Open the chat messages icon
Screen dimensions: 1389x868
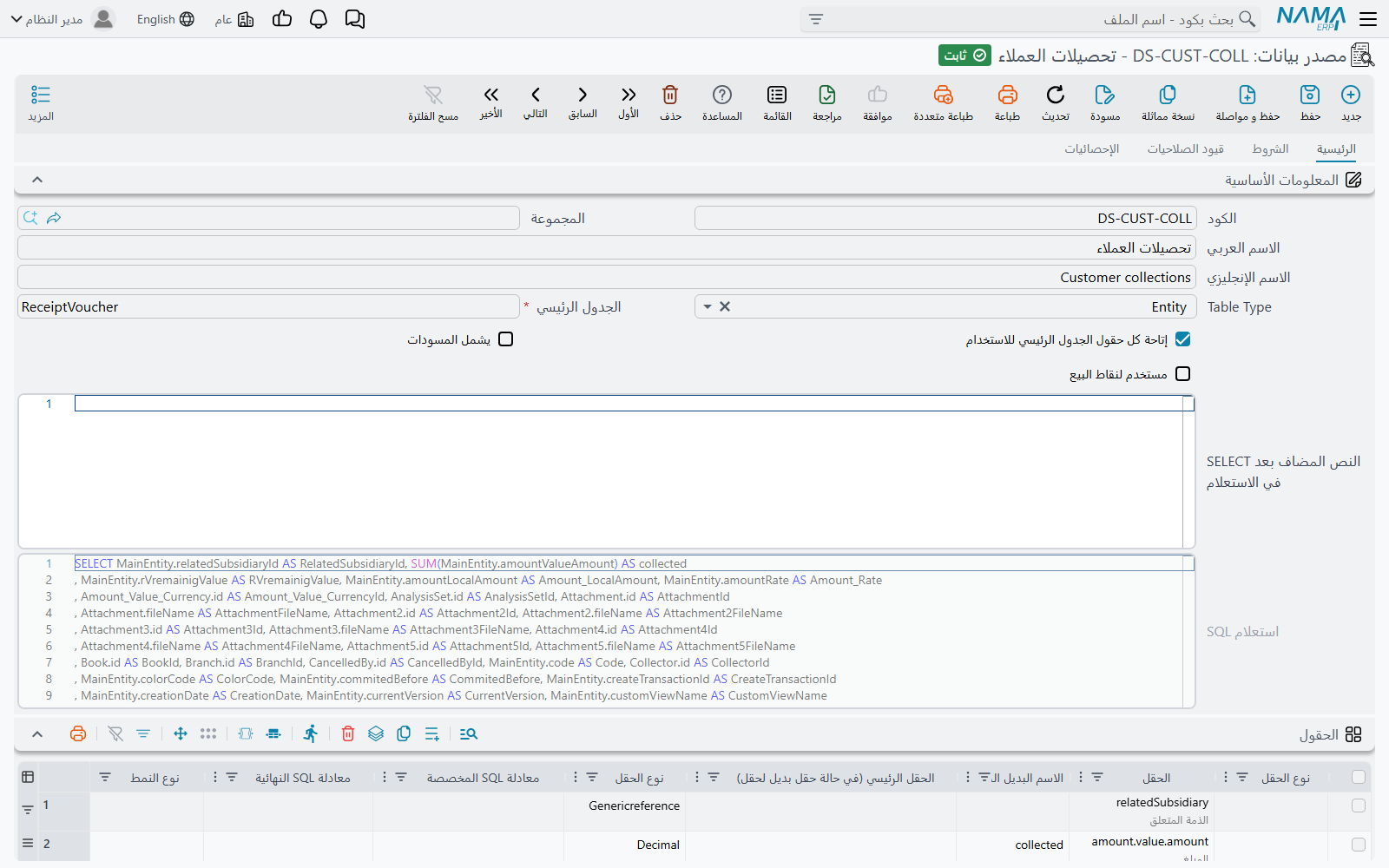pos(355,19)
